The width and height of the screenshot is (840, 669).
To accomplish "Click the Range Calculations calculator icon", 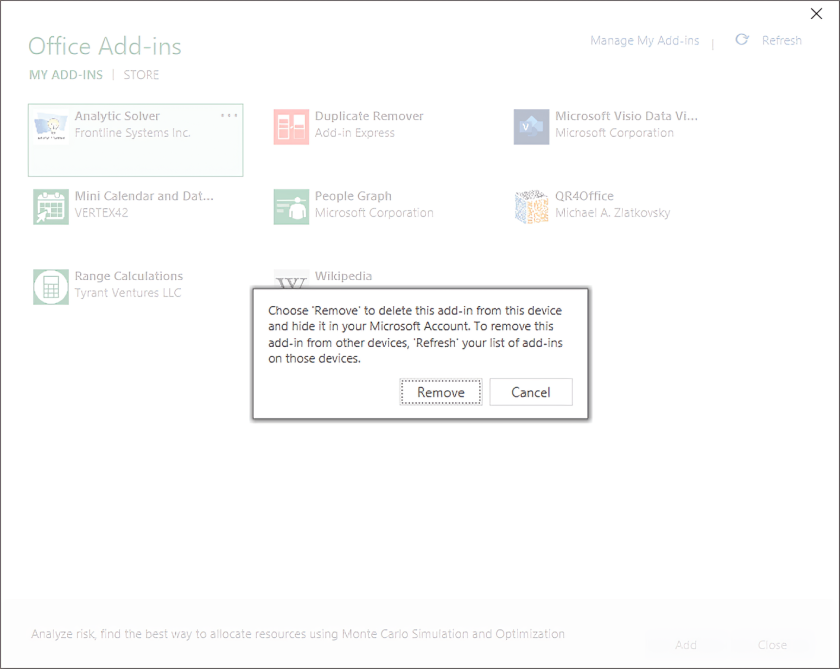I will pyautogui.click(x=51, y=287).
